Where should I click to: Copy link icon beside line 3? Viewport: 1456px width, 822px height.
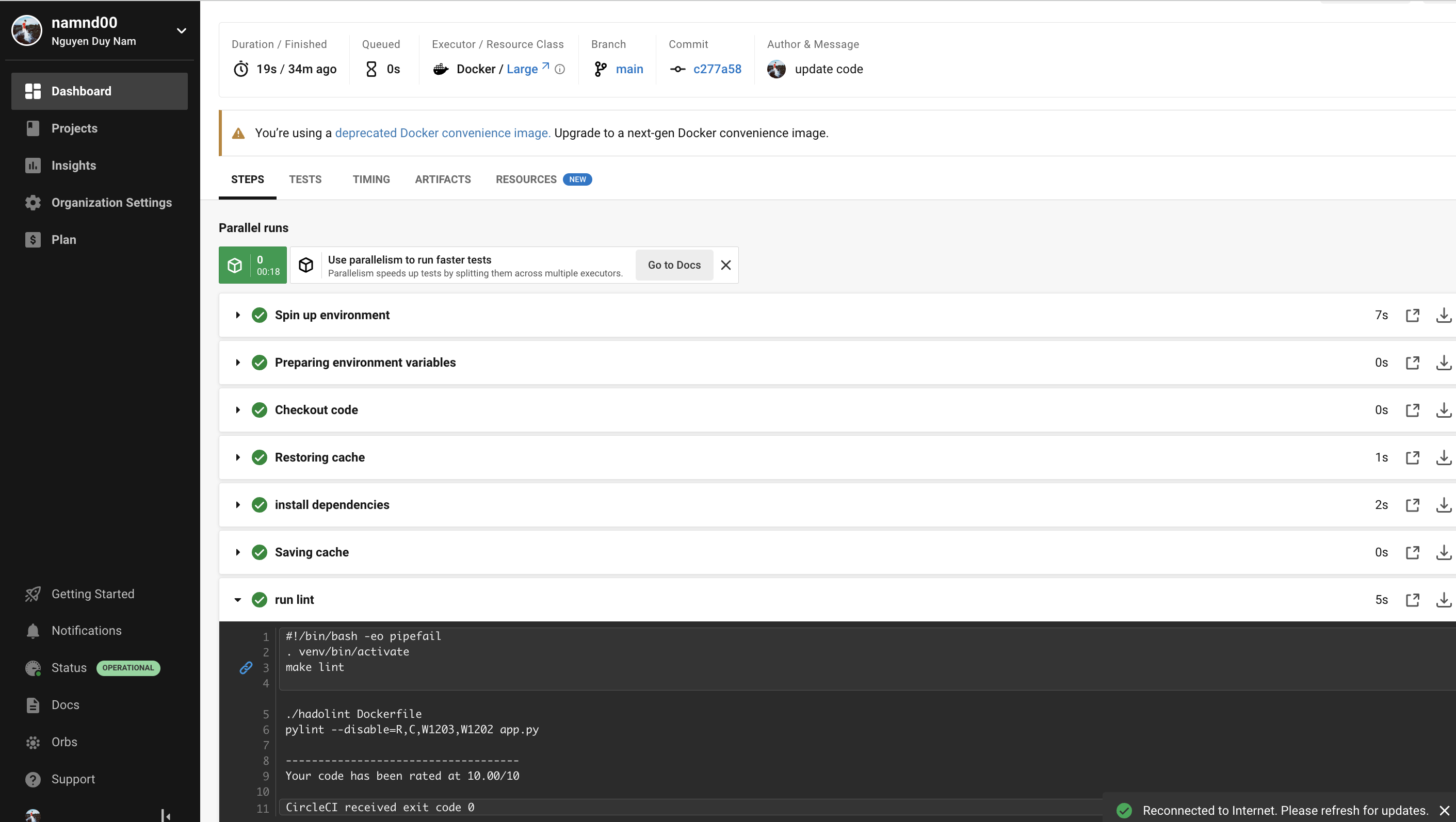[246, 668]
